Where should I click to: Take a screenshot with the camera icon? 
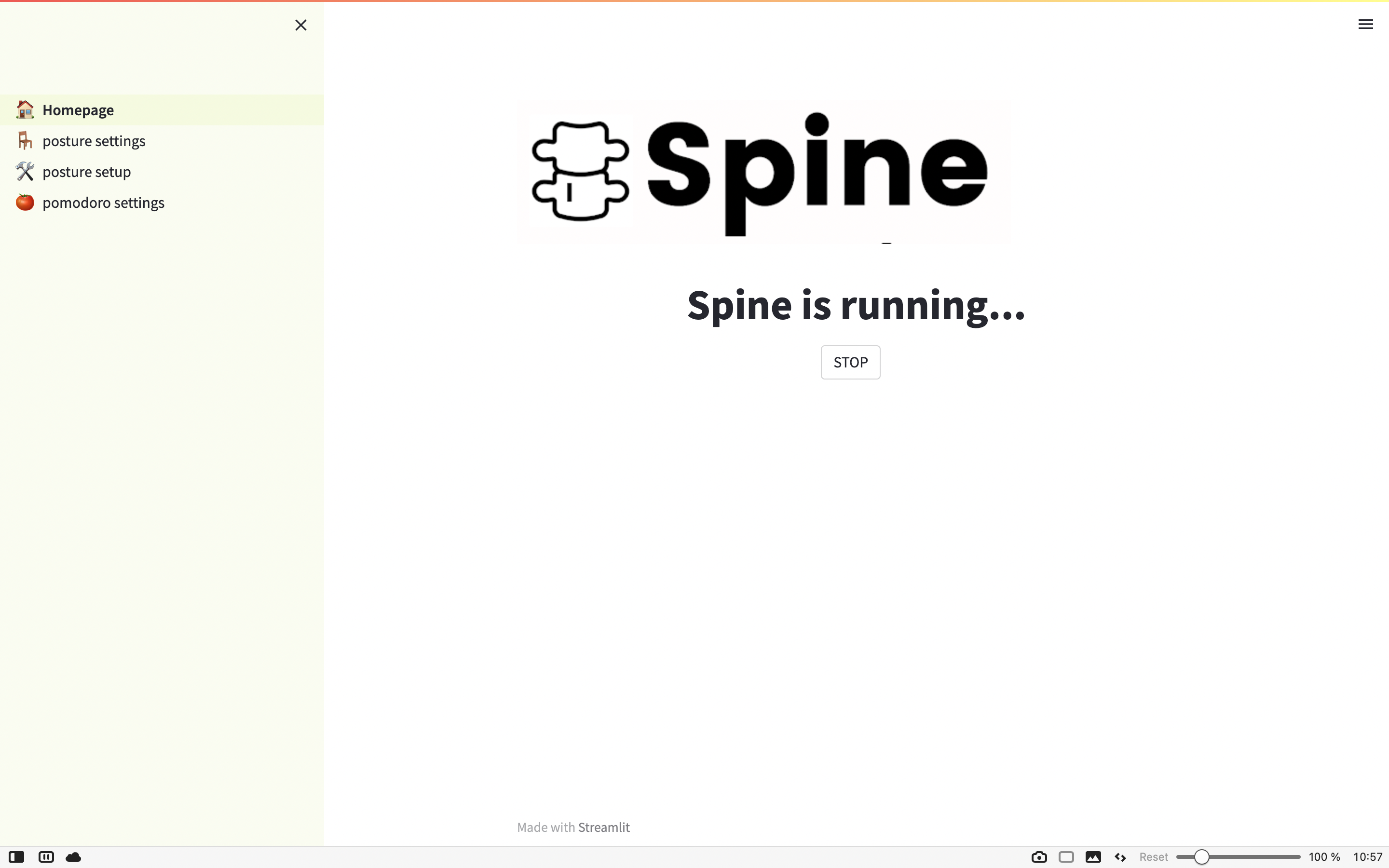(x=1039, y=857)
